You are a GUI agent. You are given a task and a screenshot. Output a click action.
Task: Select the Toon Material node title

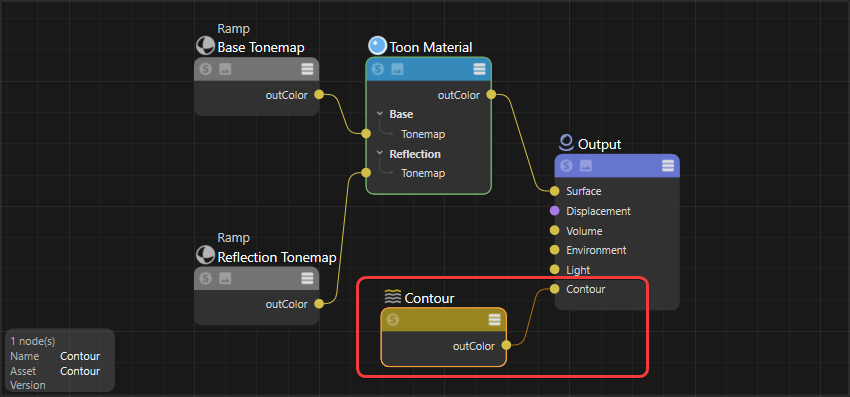click(431, 47)
